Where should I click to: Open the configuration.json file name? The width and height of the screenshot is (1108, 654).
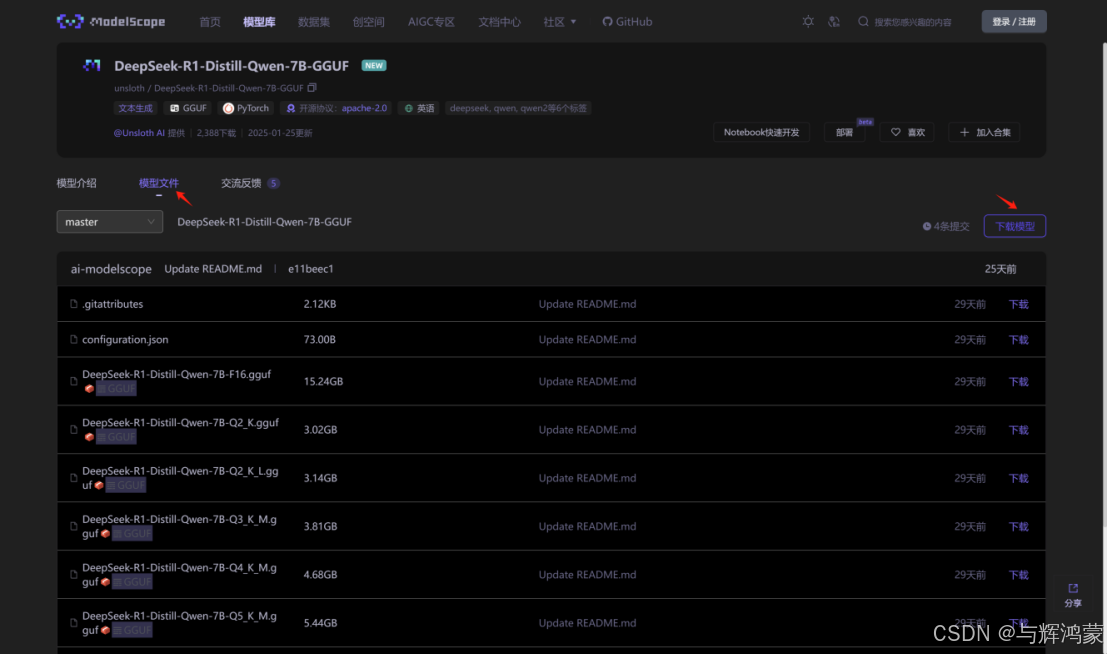click(x=125, y=340)
